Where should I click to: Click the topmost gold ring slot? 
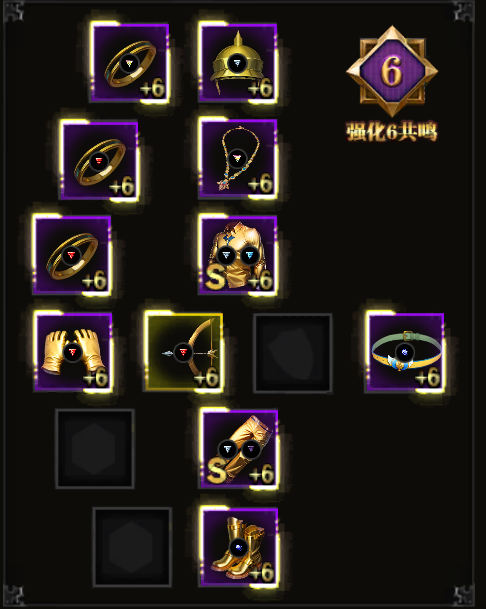129,63
